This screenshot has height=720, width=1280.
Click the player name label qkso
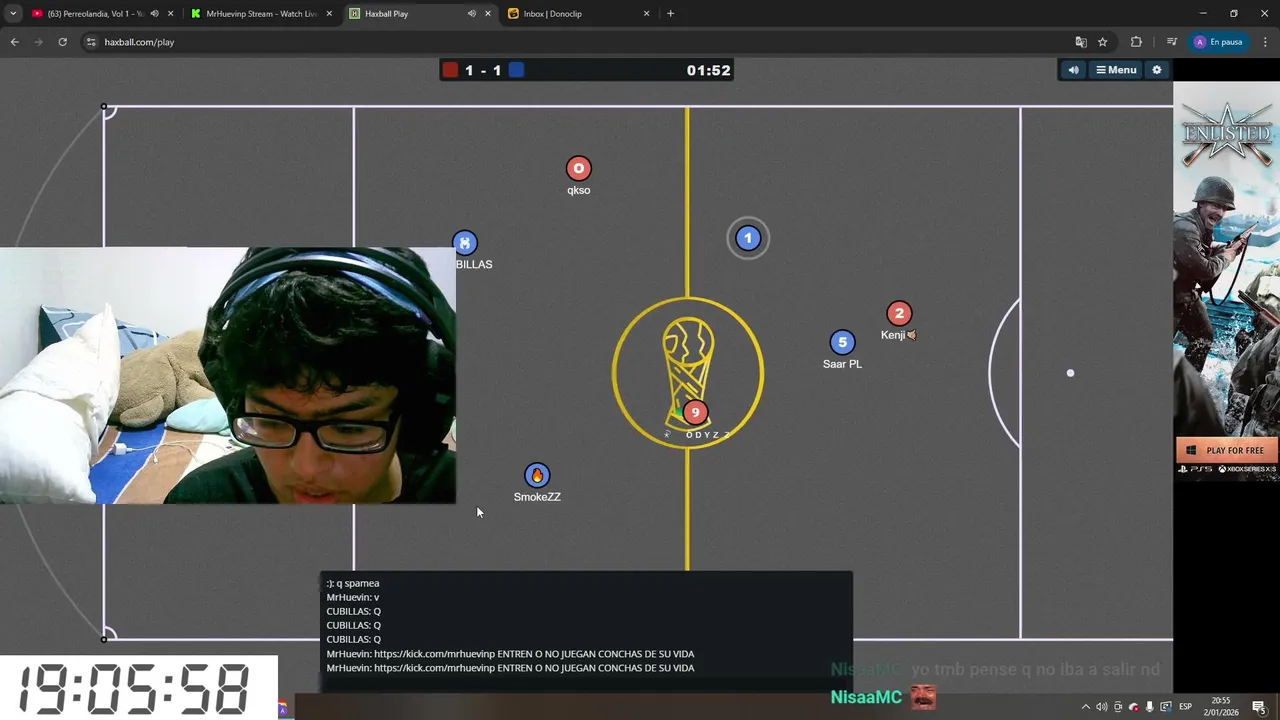(578, 190)
